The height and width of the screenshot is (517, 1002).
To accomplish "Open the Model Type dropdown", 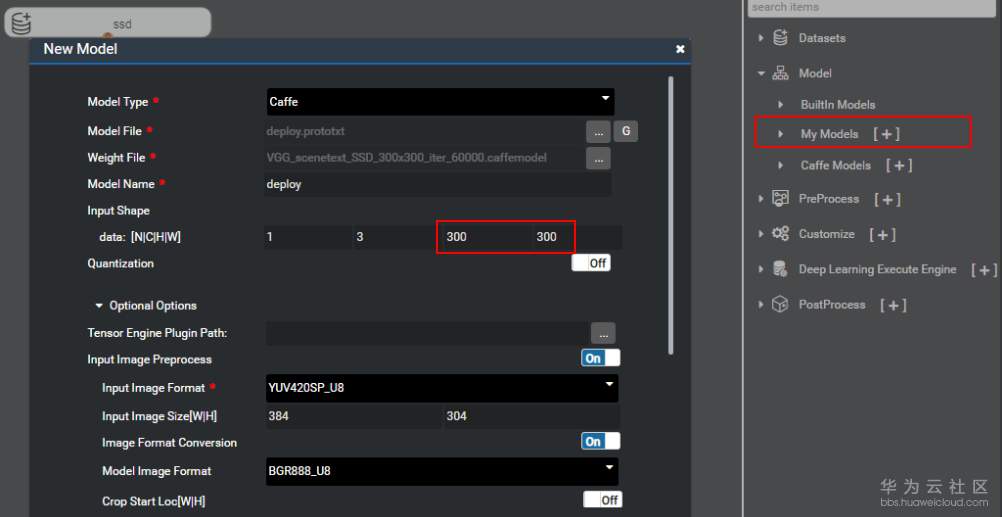I will coord(440,102).
